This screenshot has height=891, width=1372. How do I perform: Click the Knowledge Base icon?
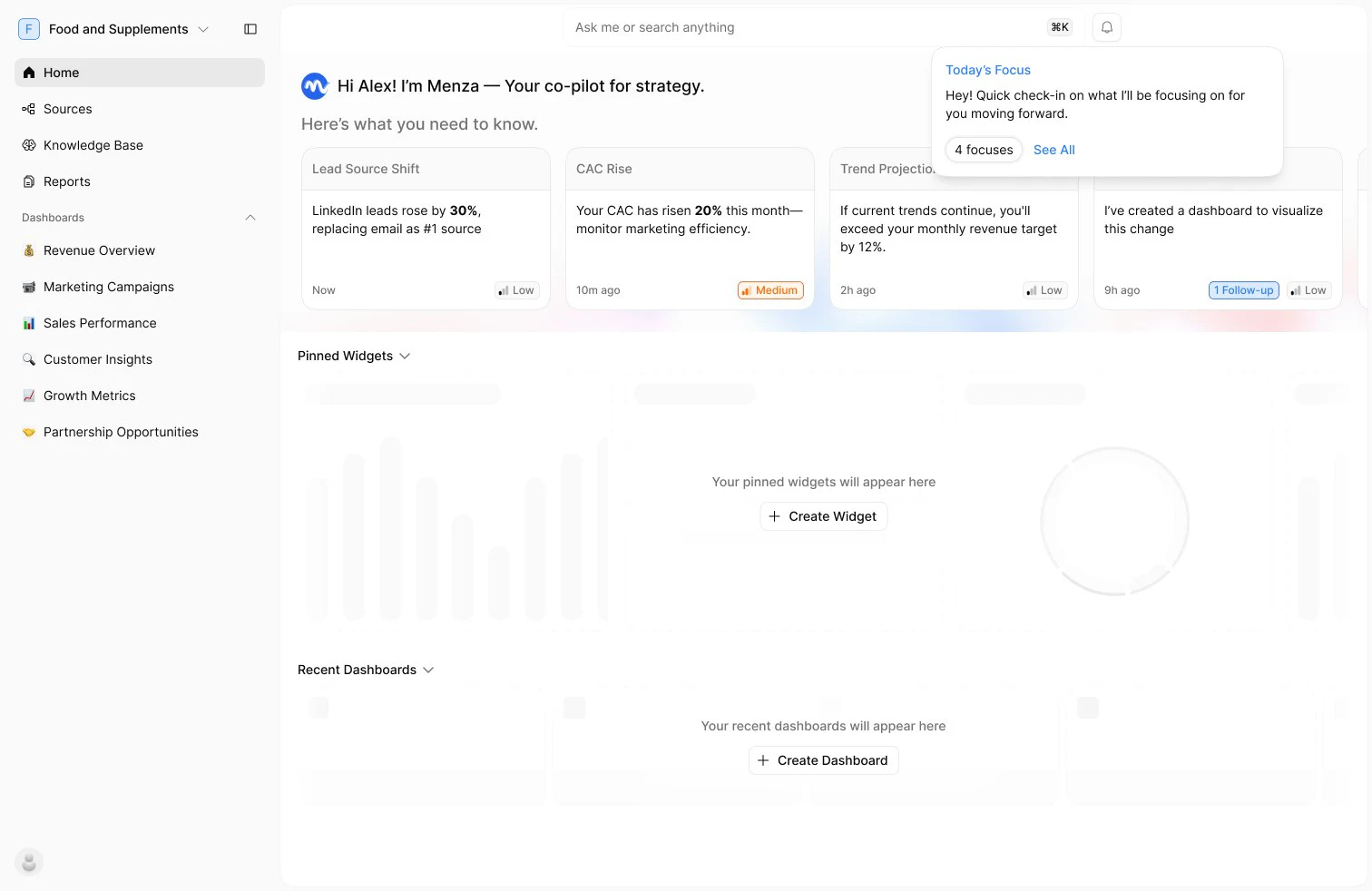click(x=29, y=145)
